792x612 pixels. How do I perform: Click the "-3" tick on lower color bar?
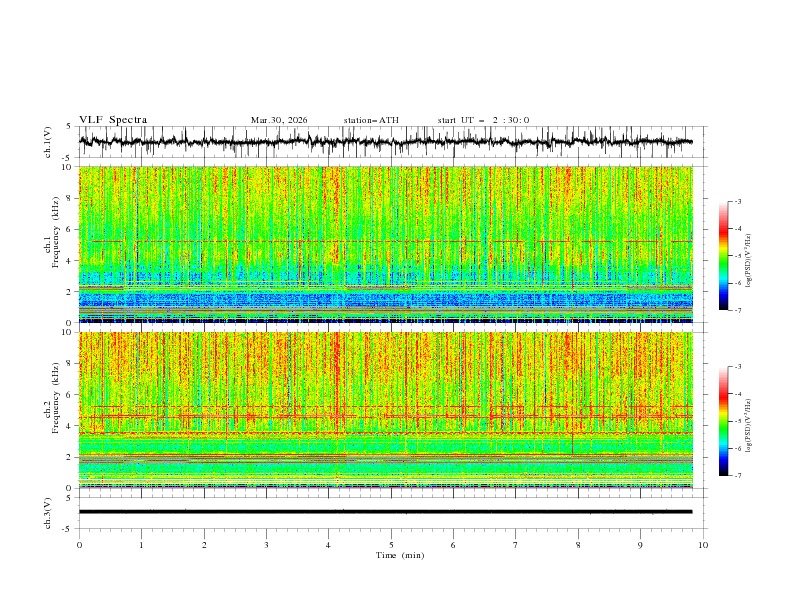738,367
